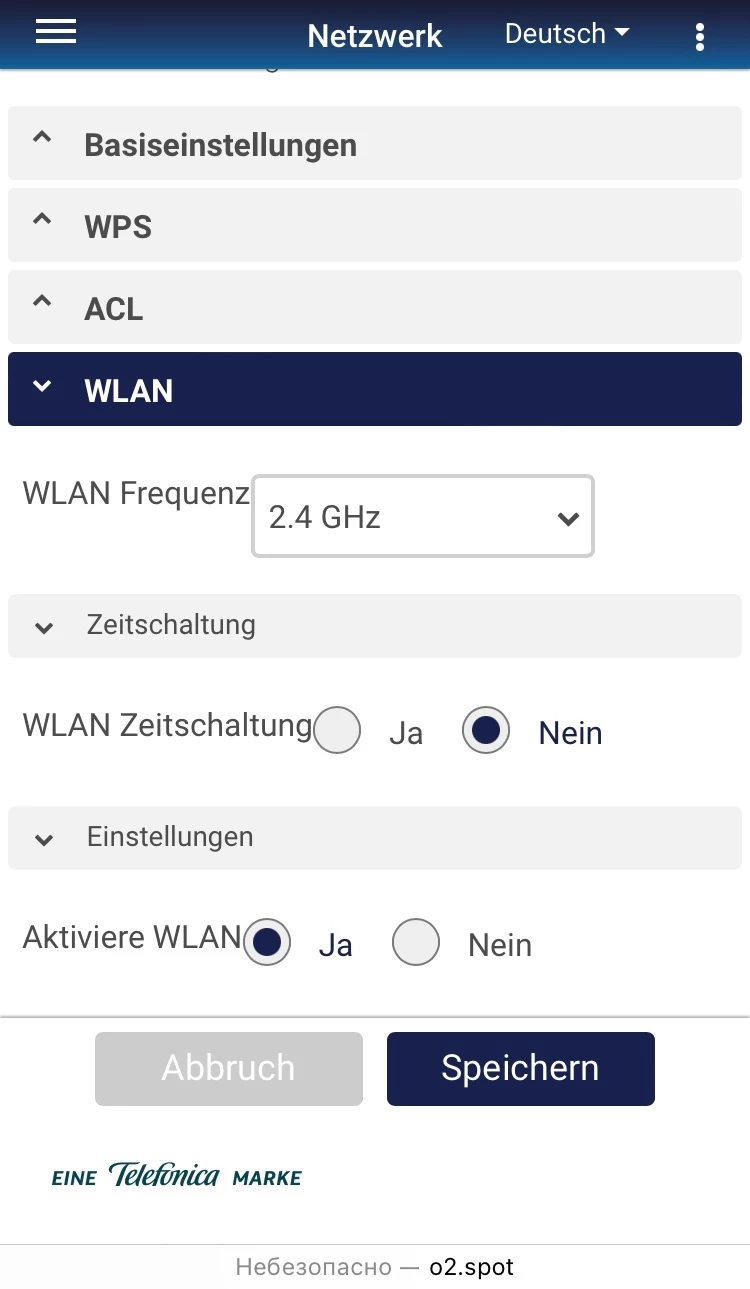The width and height of the screenshot is (750, 1289).
Task: Select Ja for Aktiviere WLAN
Action: tap(267, 943)
